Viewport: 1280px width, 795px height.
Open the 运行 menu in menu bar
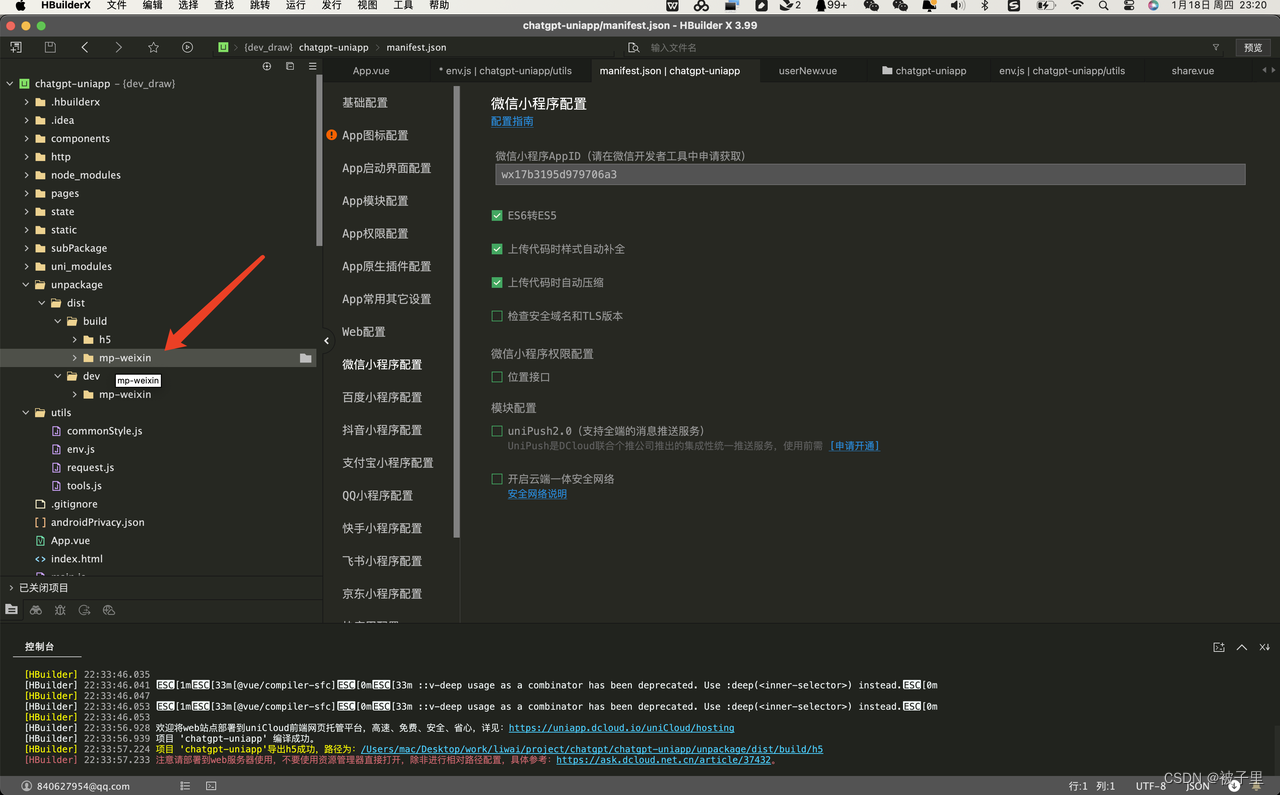(x=295, y=5)
